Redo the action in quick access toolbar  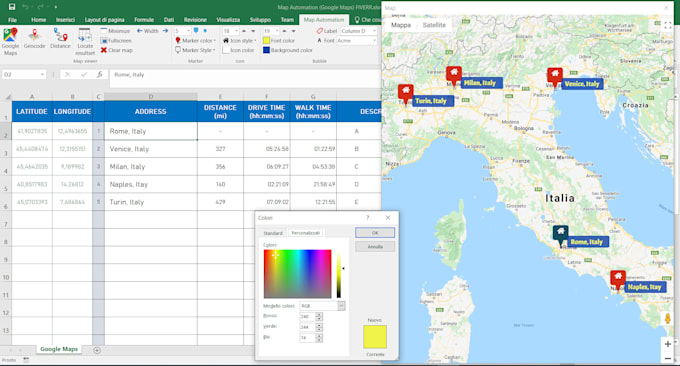click(40, 7)
